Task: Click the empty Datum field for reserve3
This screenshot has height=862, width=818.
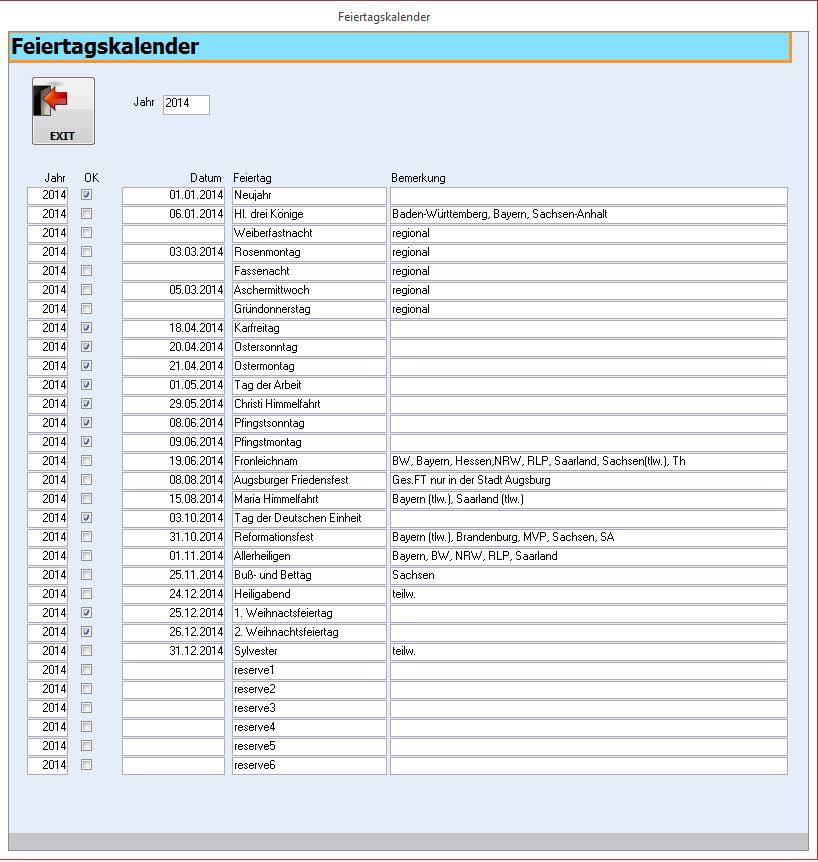Action: tap(174, 709)
